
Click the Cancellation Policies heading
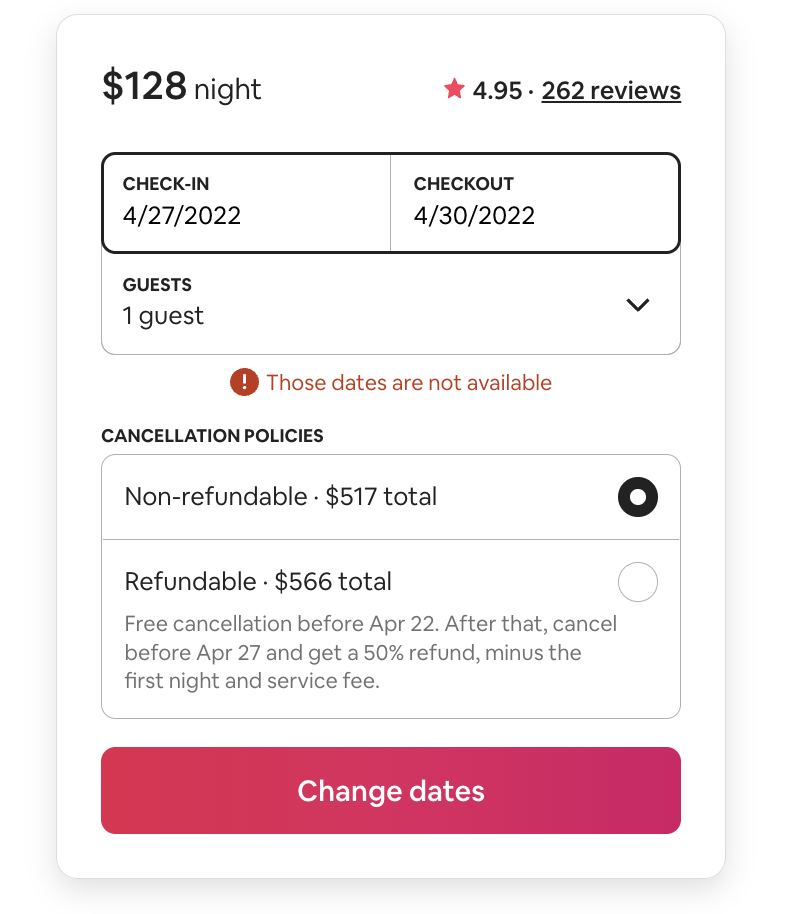[212, 436]
